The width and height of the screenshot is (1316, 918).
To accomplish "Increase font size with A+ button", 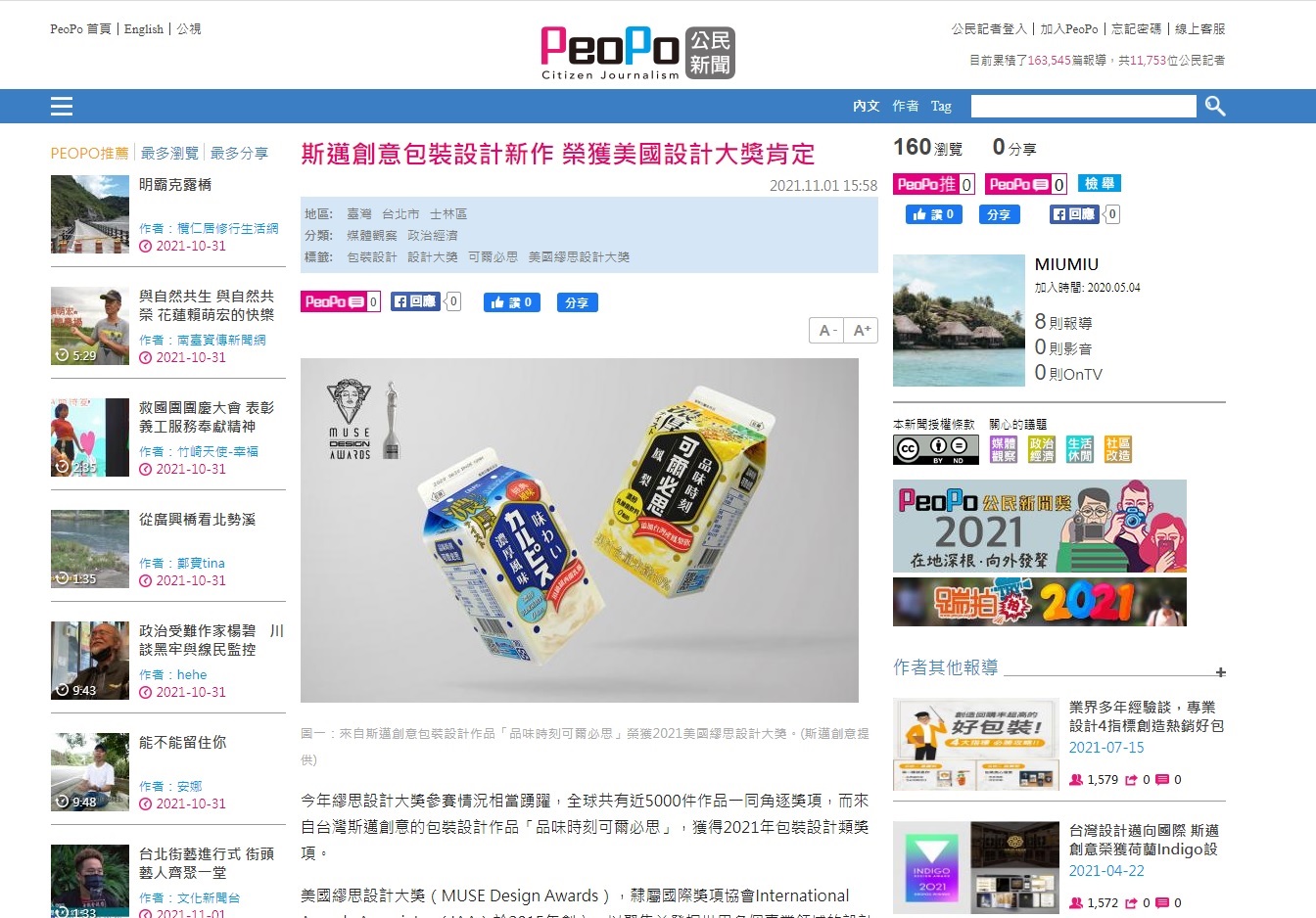I will point(861,331).
